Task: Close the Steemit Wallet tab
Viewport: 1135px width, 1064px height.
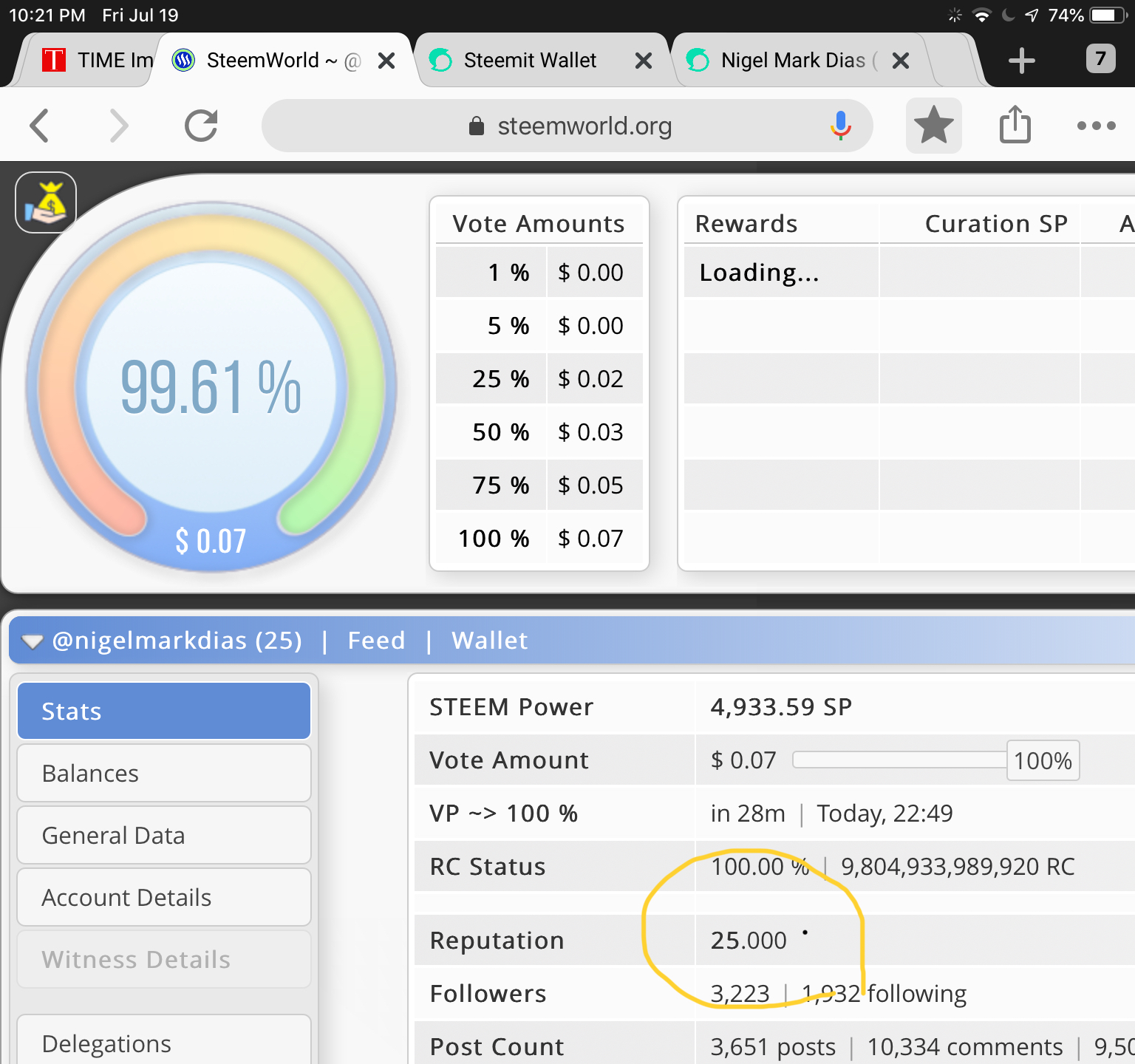Action: pos(644,61)
